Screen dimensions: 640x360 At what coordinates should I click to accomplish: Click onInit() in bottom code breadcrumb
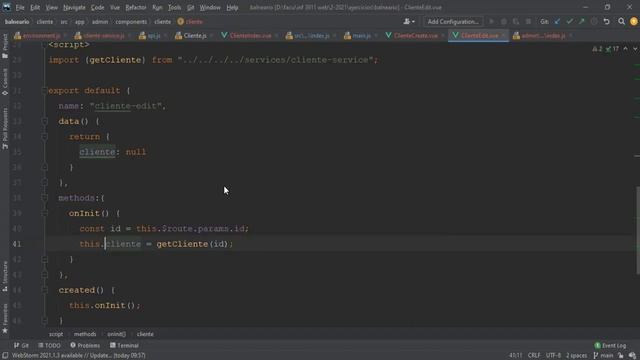116,334
